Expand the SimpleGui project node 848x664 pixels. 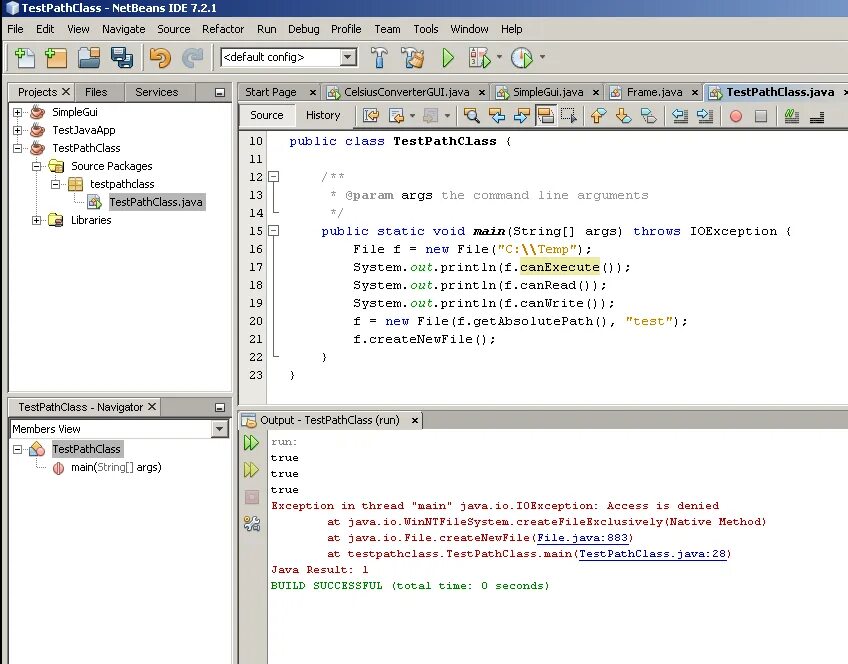[x=18, y=112]
